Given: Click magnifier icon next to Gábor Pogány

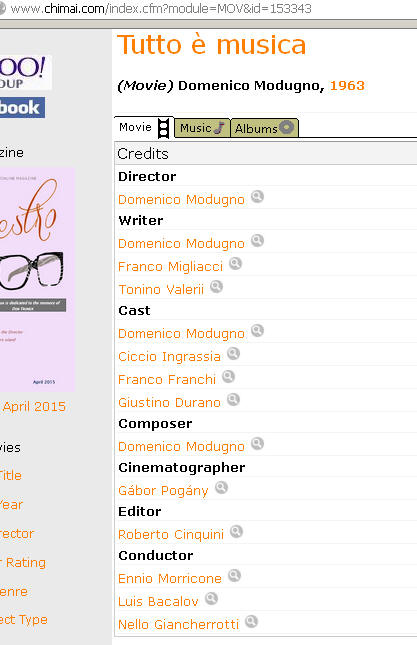Looking at the screenshot, I should [x=221, y=488].
